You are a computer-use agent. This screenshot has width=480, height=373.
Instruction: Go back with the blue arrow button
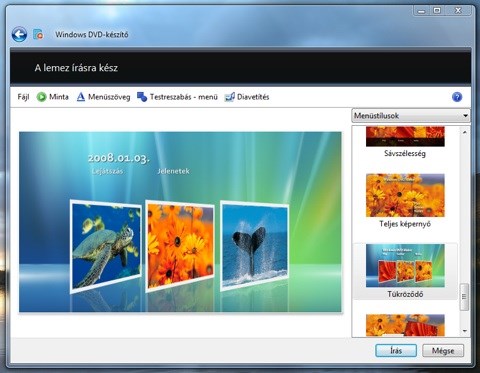point(19,35)
